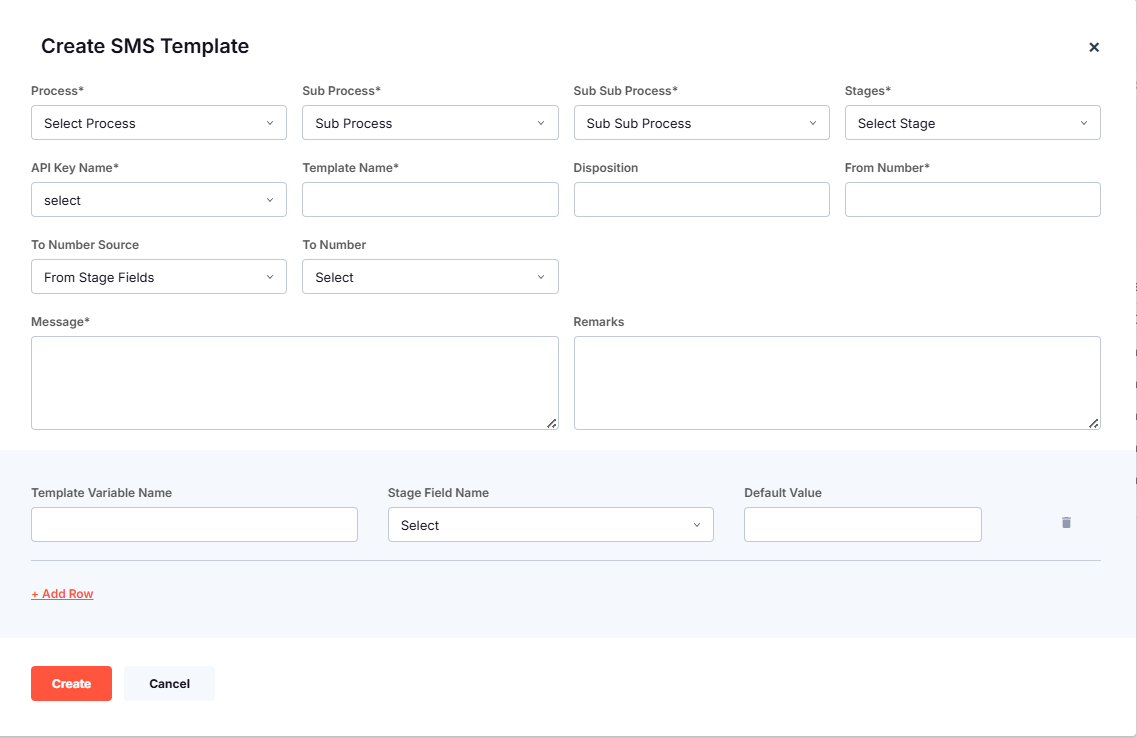1137x738 pixels.
Task: Expand the To Number selector
Action: 430,276
